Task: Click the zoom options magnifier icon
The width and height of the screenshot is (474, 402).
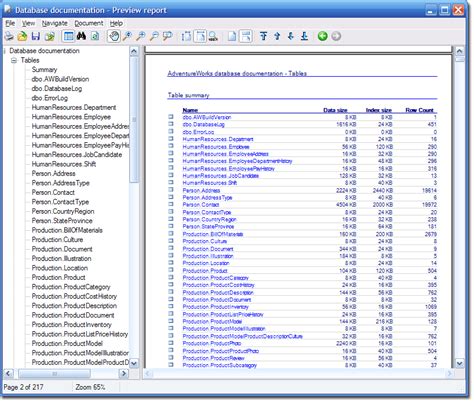Action: pos(167,36)
